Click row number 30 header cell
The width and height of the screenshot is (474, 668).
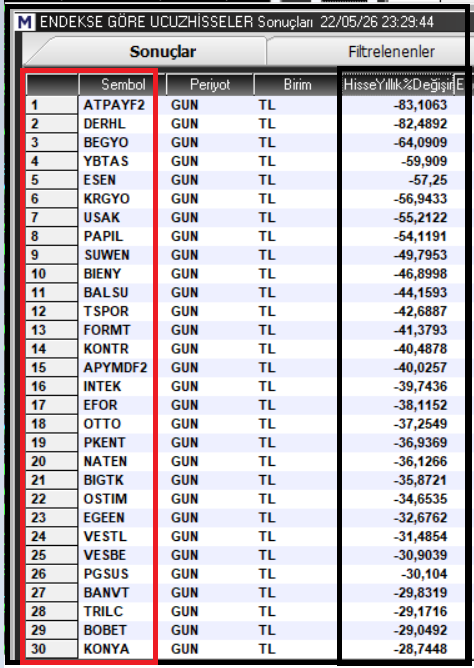tap(52, 648)
